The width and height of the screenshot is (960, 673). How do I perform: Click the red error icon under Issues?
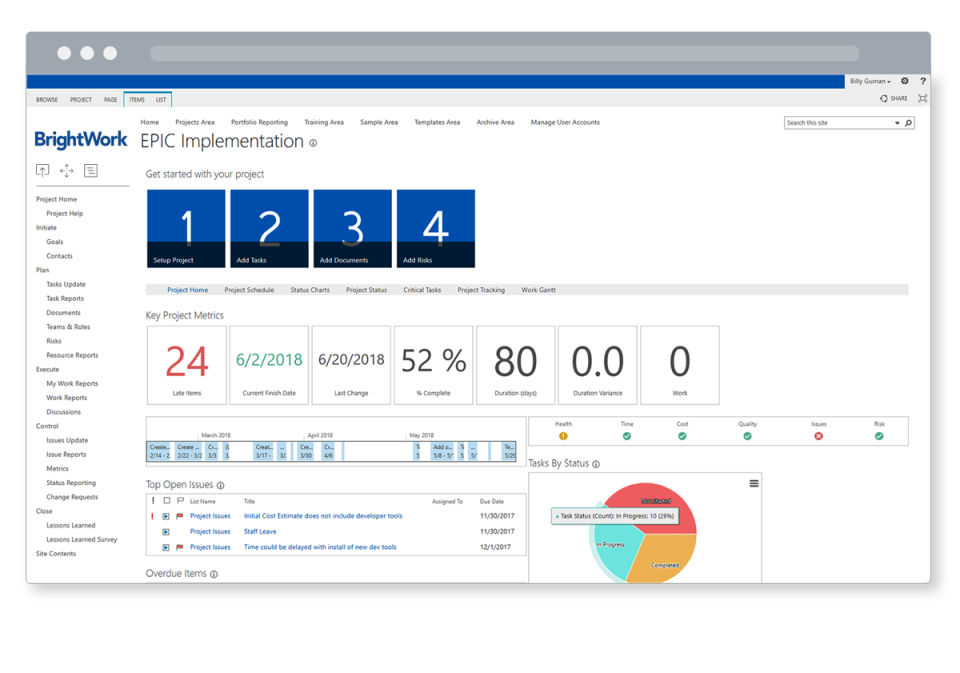(x=818, y=436)
